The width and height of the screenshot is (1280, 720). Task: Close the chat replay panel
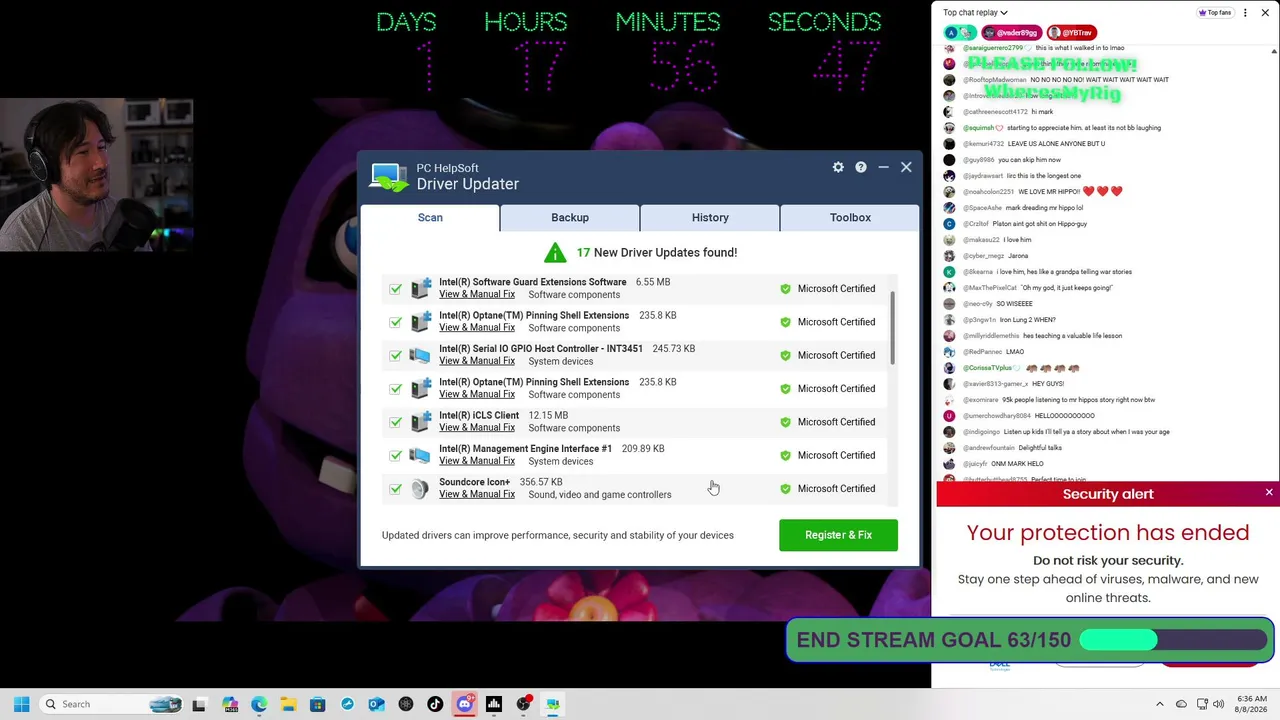pos(1265,13)
